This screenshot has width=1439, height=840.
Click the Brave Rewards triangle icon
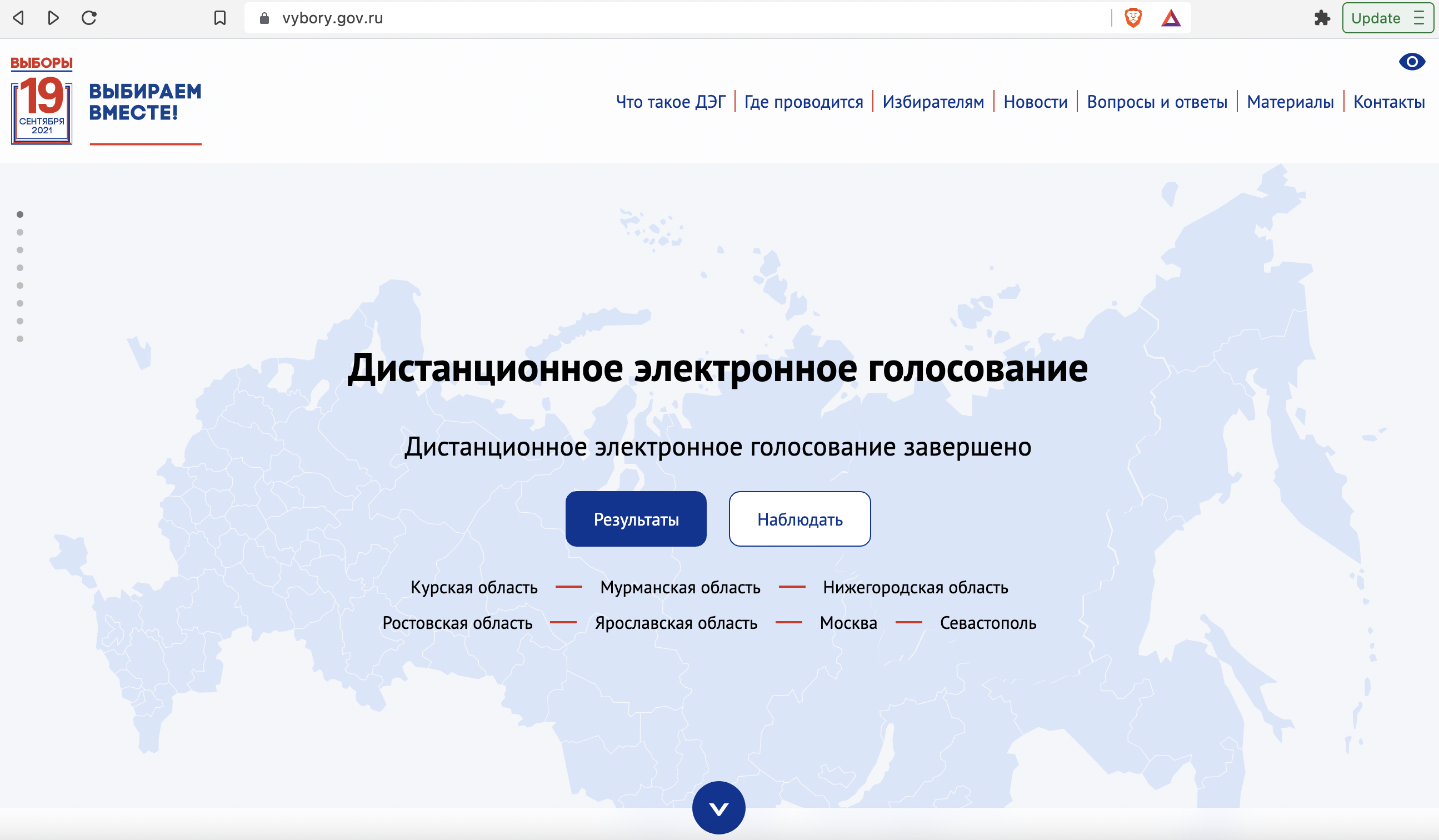pos(1171,18)
